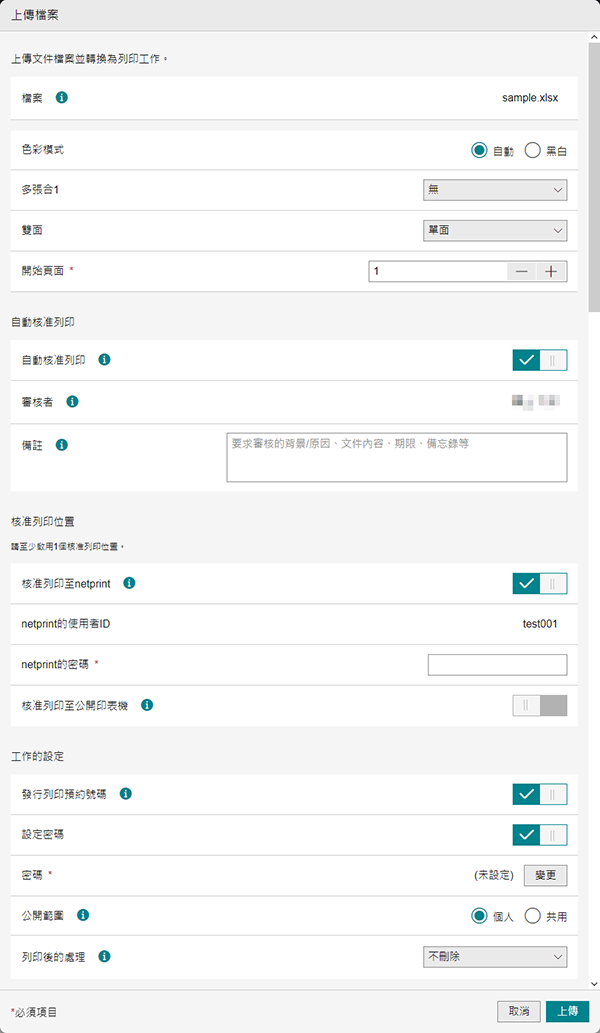The image size is (600, 1033).
Task: Open the 多張合1 dropdown
Action: [x=494, y=190]
